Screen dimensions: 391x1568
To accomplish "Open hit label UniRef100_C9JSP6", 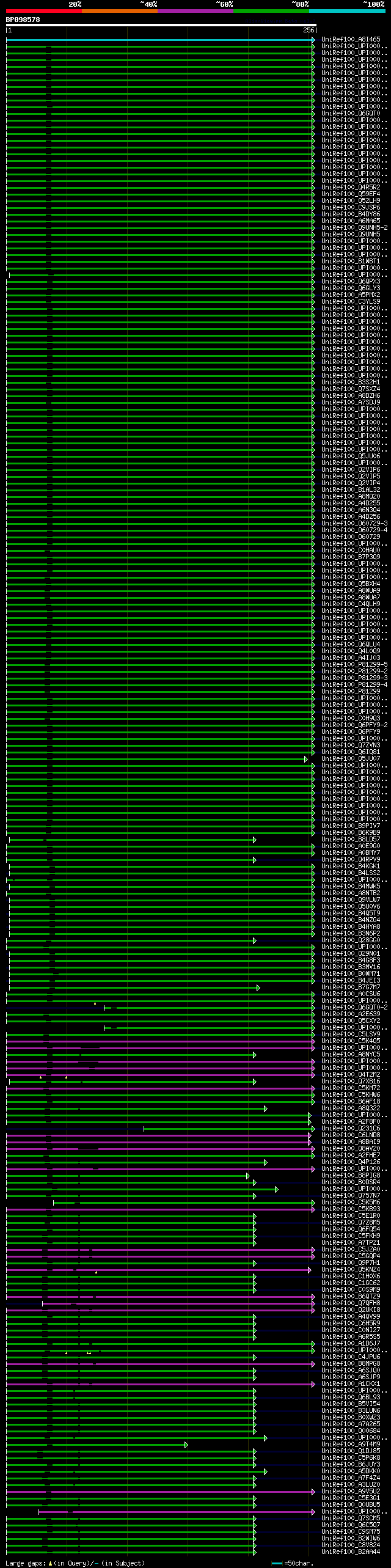I will (x=351, y=208).
